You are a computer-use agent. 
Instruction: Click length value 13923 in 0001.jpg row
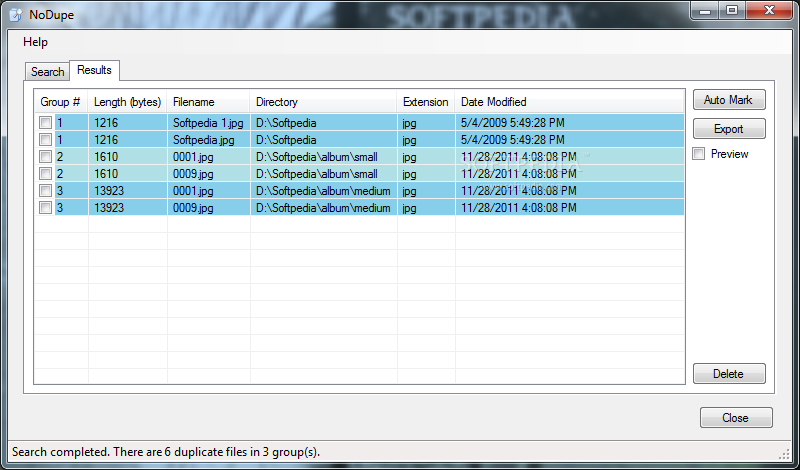point(109,191)
